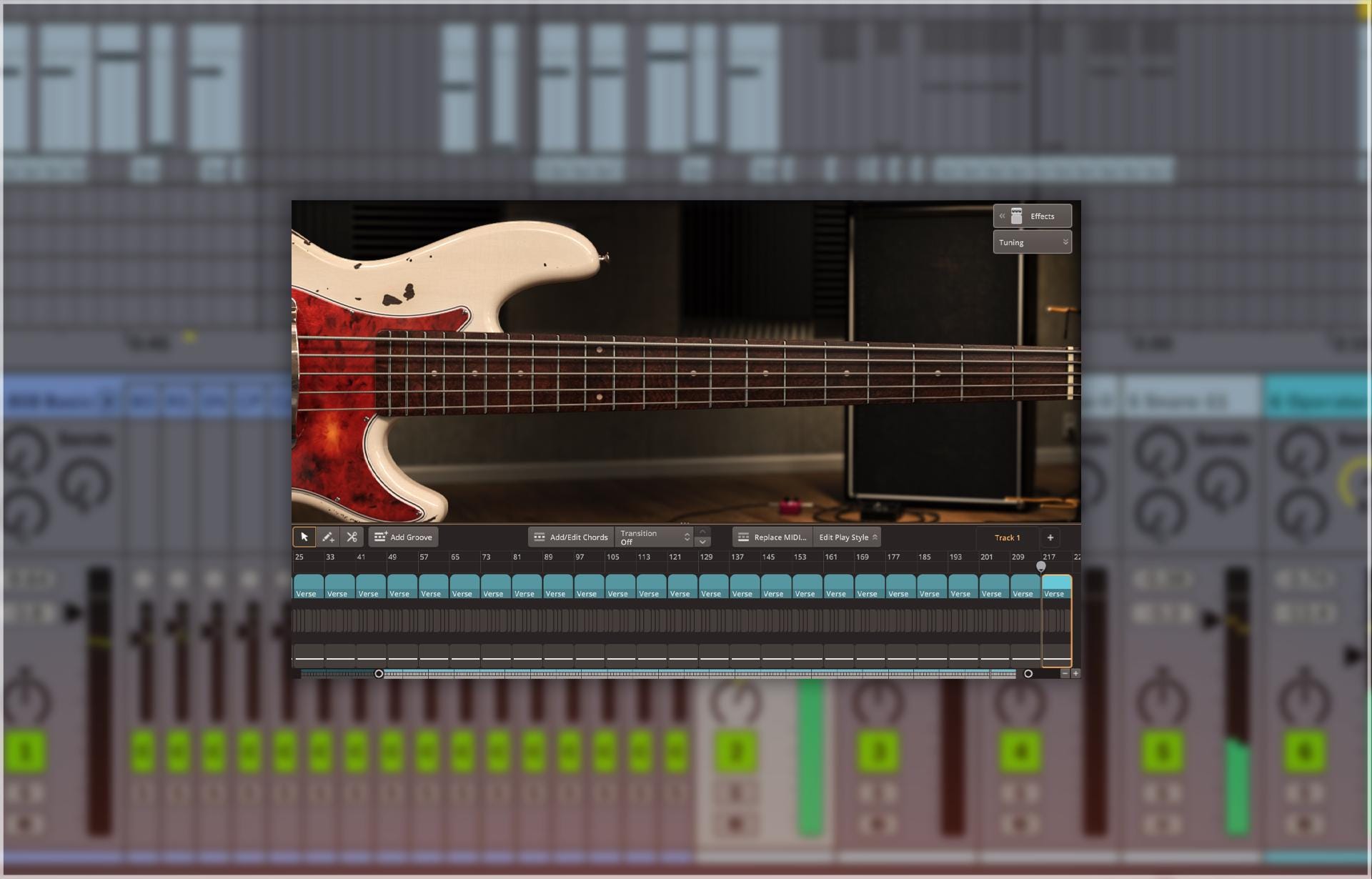
Task: Click bar 89 on the timeline ruler
Action: tap(548, 557)
